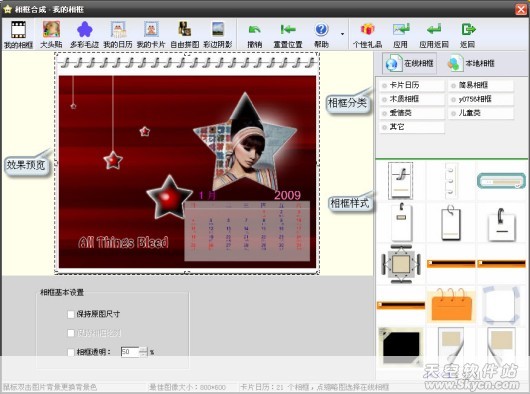Select the 大头贴 toolbar icon
The width and height of the screenshot is (530, 394).
pyautogui.click(x=51, y=34)
